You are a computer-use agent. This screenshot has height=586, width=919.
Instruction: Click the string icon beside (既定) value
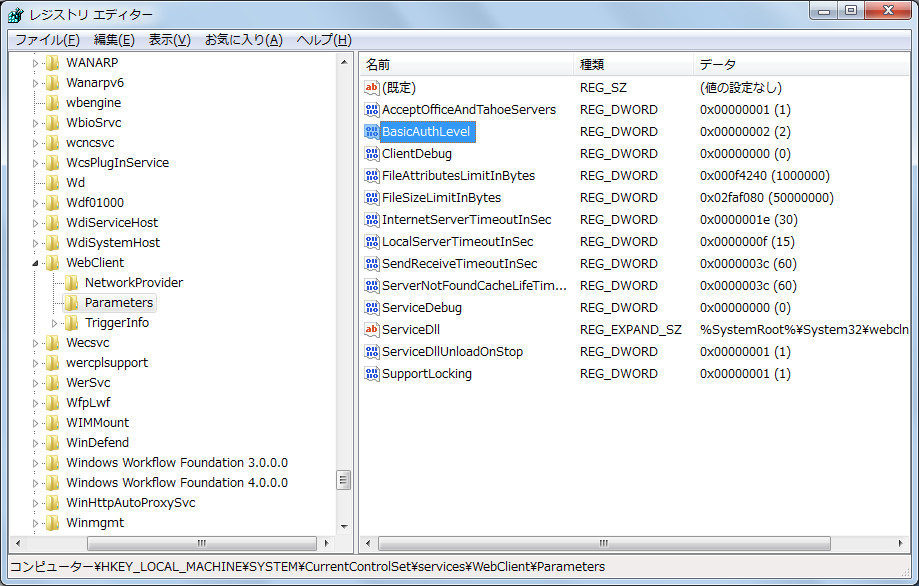[372, 88]
